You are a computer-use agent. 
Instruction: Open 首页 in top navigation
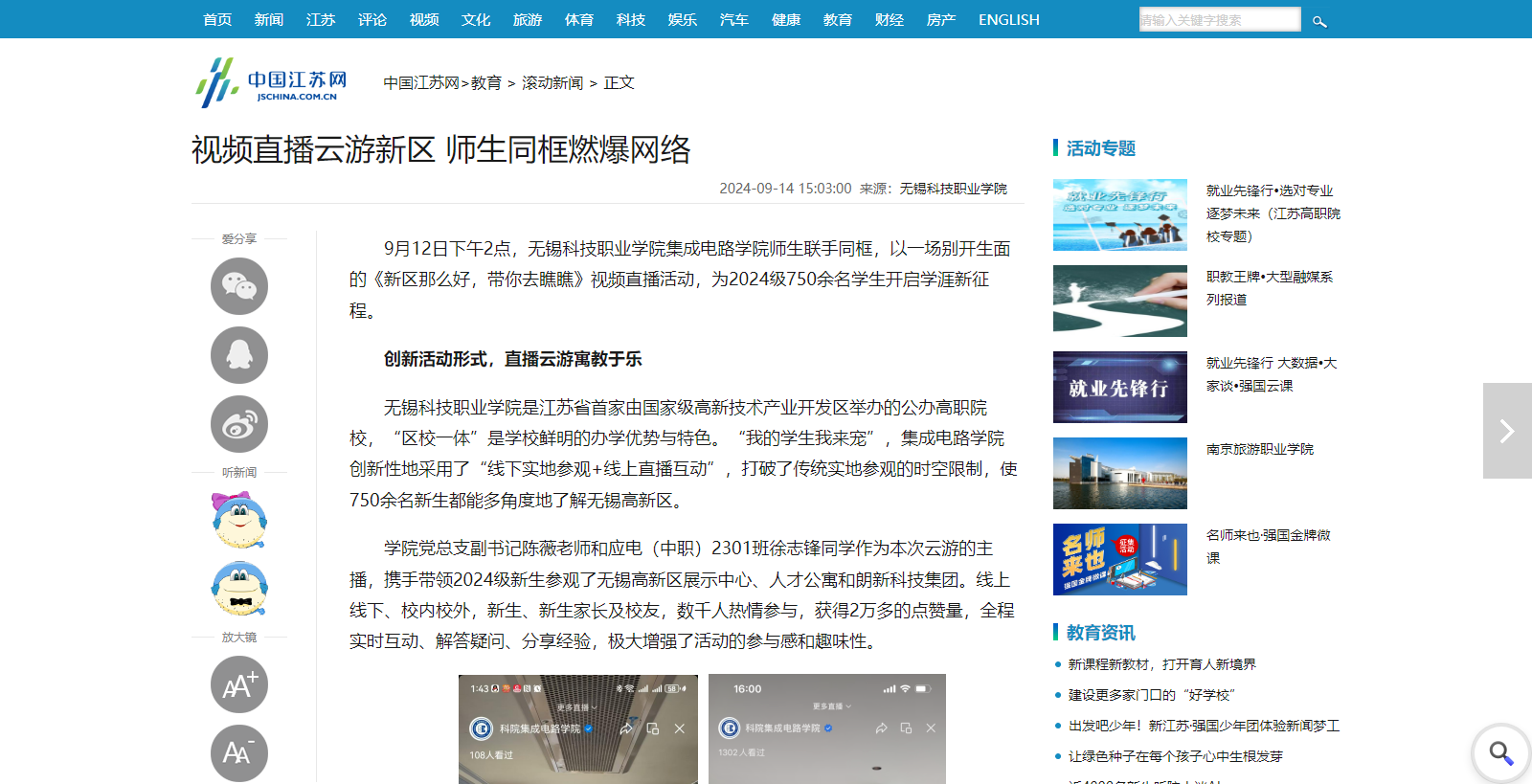(217, 19)
